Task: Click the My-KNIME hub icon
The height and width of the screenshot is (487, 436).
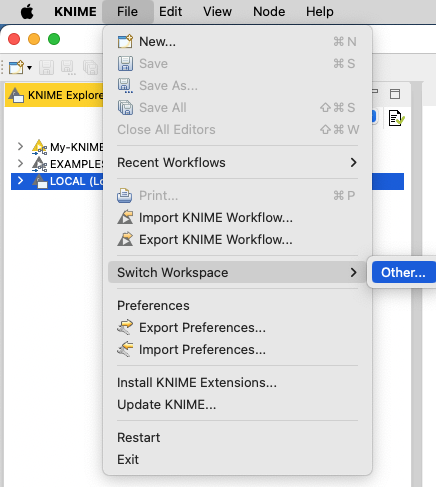Action: click(39, 147)
